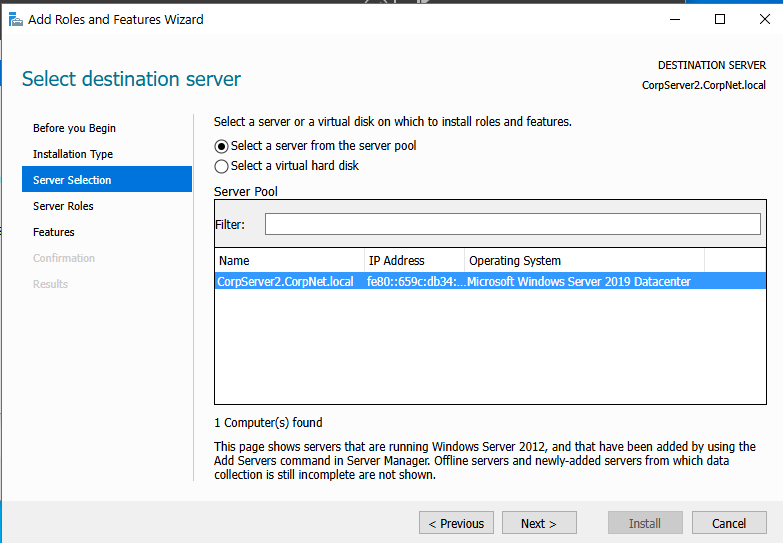
Task: Choose the virtual hard disk option
Action: click(x=222, y=166)
